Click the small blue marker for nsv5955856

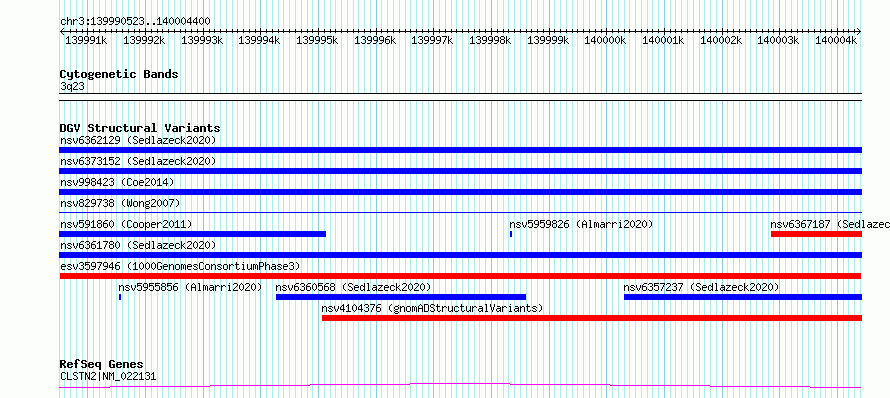120,297
